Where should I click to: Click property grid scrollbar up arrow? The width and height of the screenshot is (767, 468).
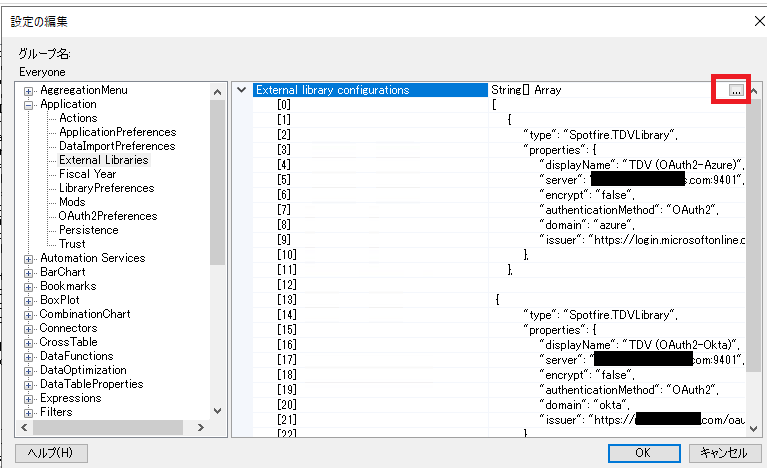pos(754,91)
